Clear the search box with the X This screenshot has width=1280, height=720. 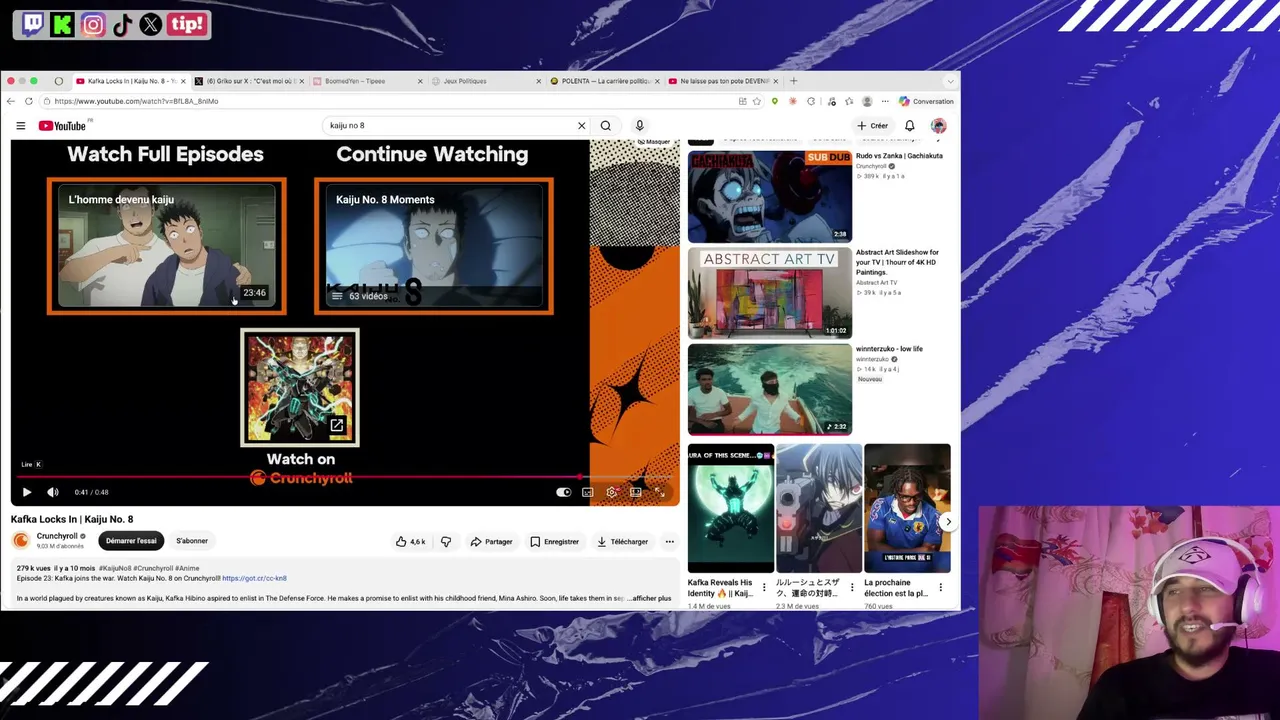pos(581,126)
